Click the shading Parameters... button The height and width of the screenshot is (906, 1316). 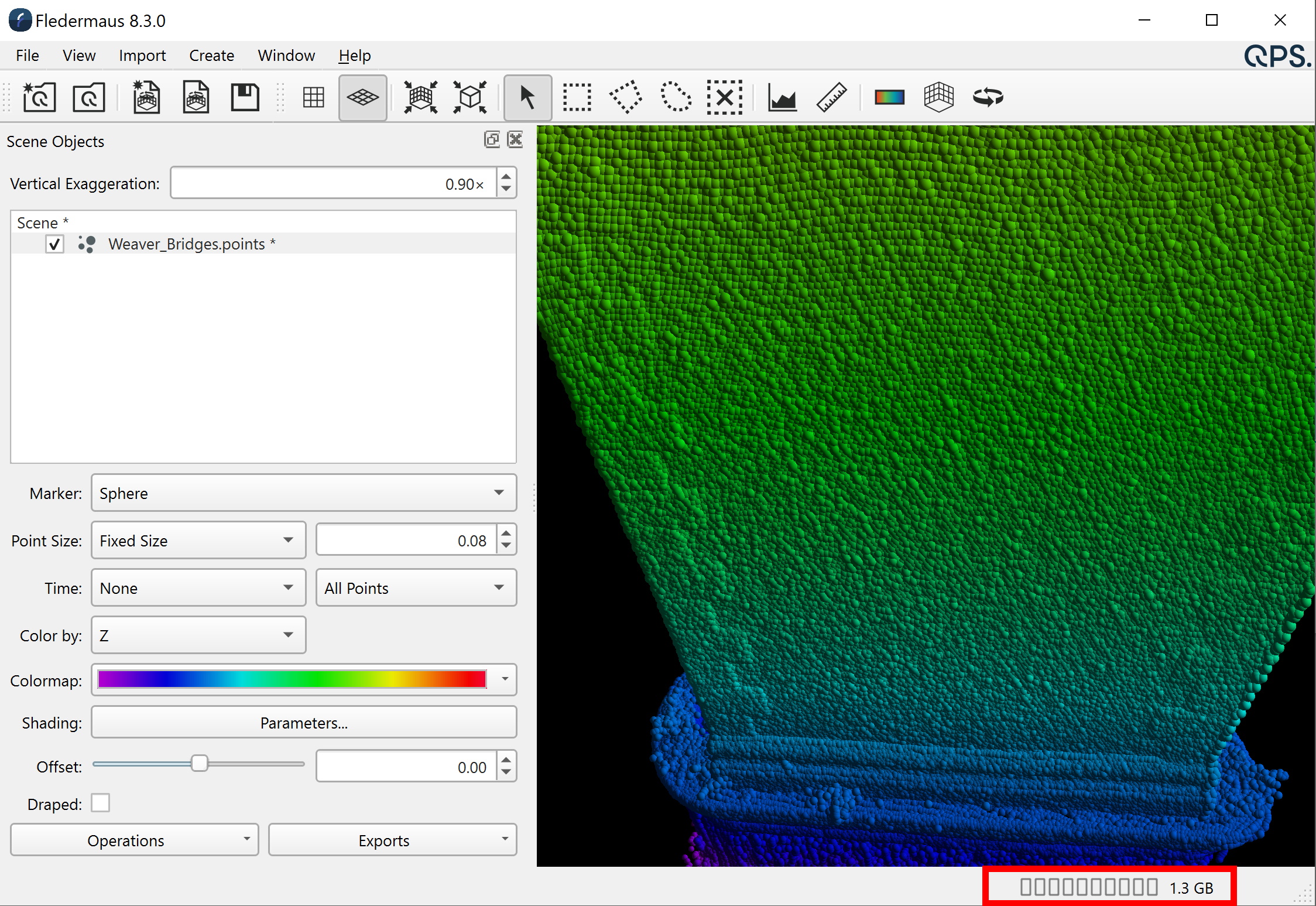click(x=303, y=723)
